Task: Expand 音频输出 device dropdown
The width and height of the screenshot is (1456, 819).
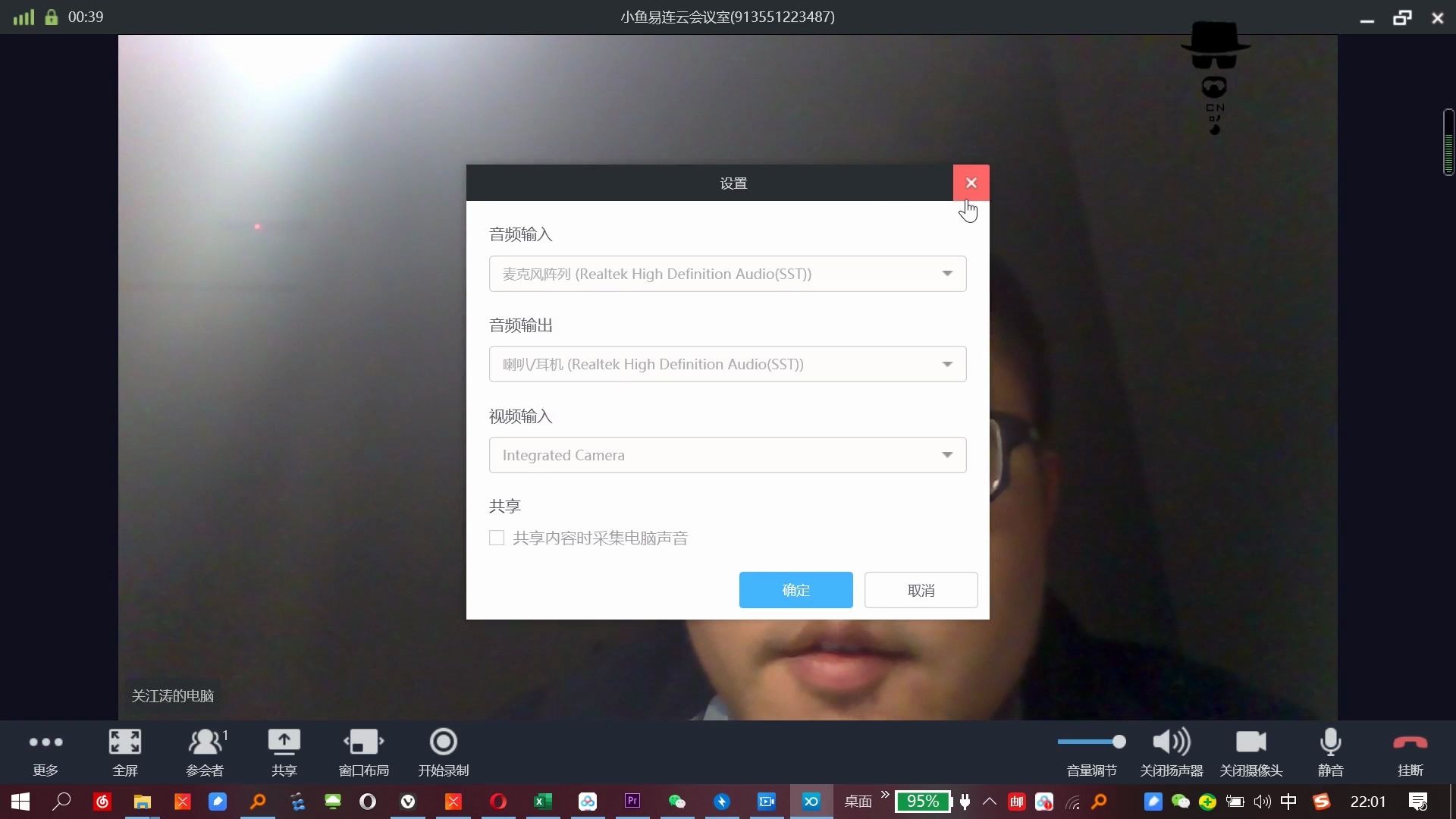Action: 946,364
